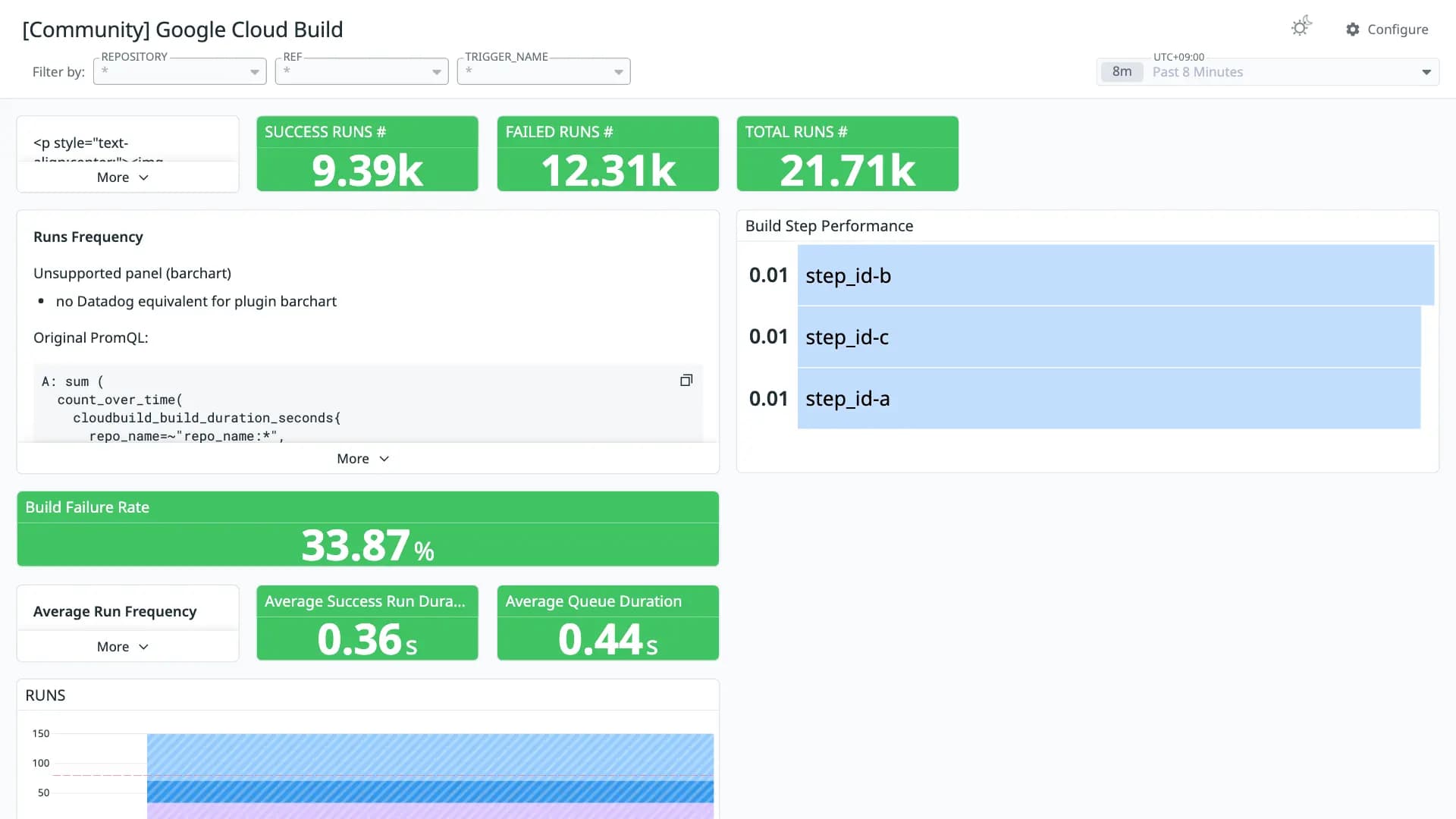Click the Average Success Run Duration widget
Screen dimensions: 1456x819
click(368, 623)
